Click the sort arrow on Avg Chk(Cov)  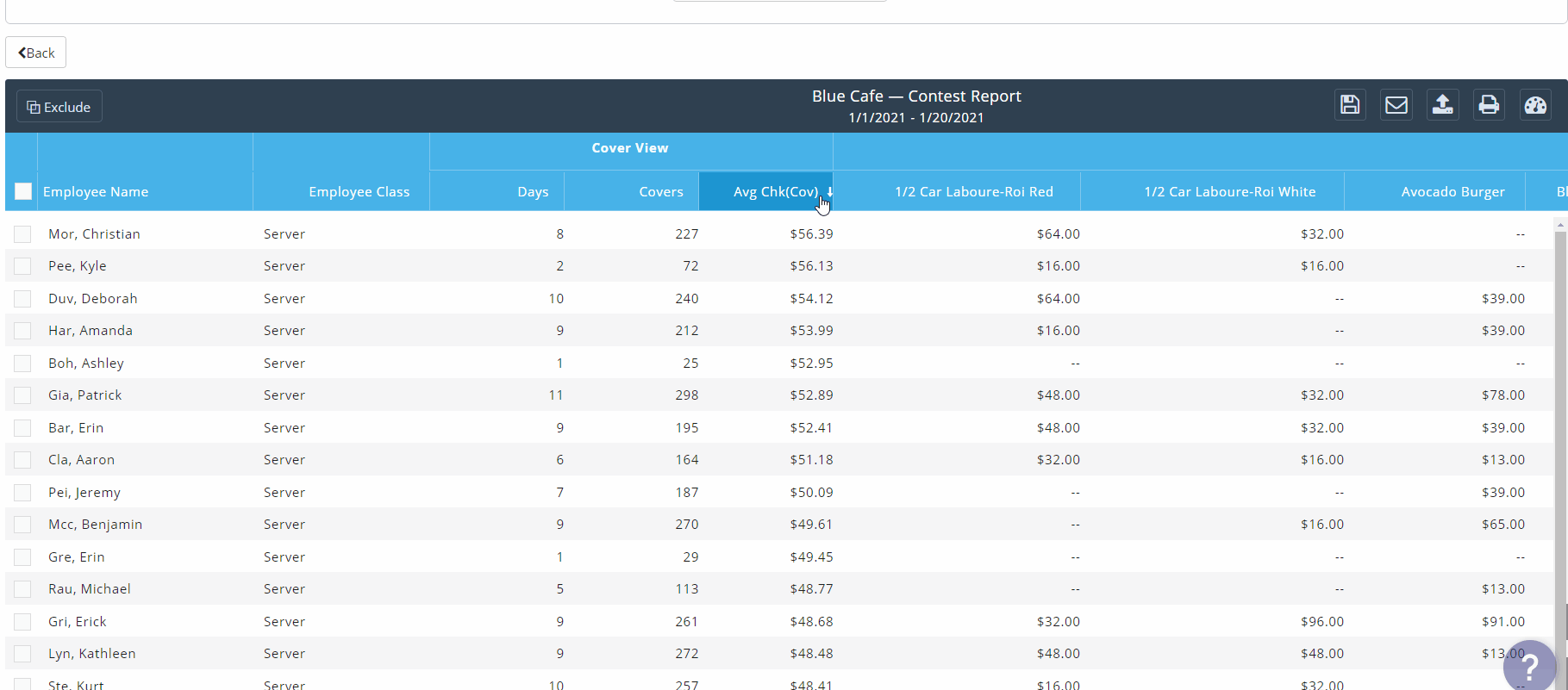829,191
